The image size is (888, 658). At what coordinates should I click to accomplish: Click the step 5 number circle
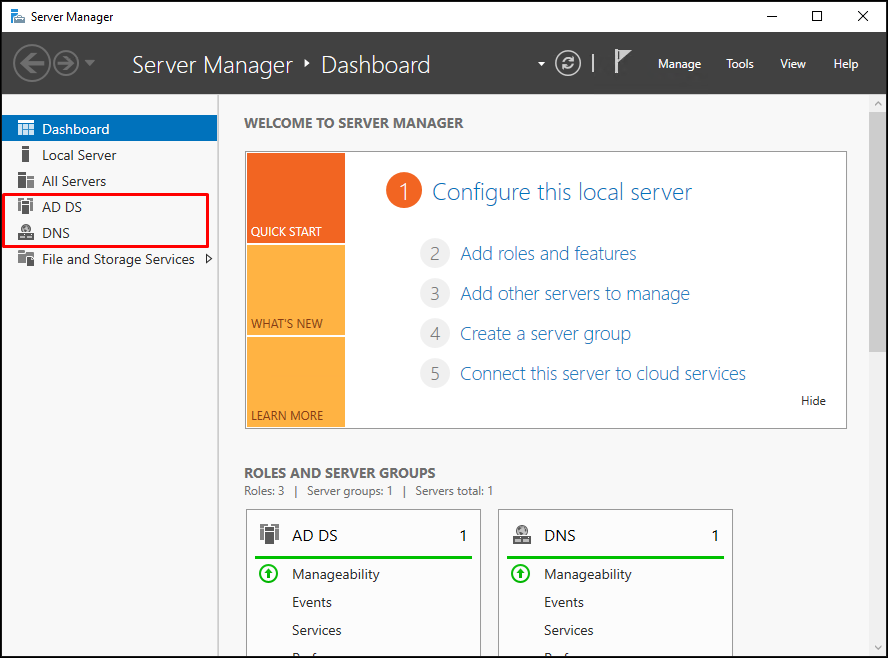point(434,374)
